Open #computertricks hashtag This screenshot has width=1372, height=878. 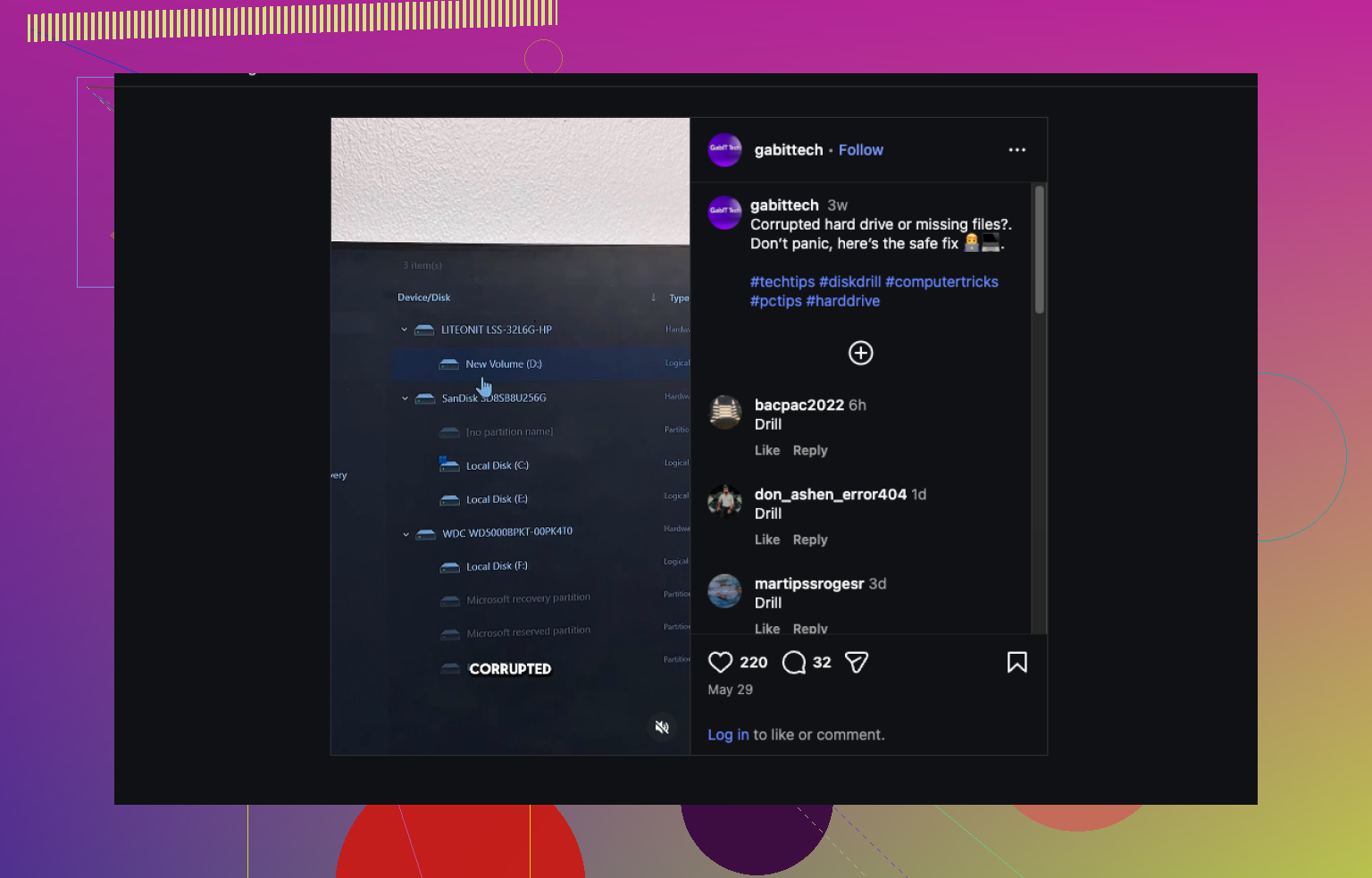pos(941,281)
